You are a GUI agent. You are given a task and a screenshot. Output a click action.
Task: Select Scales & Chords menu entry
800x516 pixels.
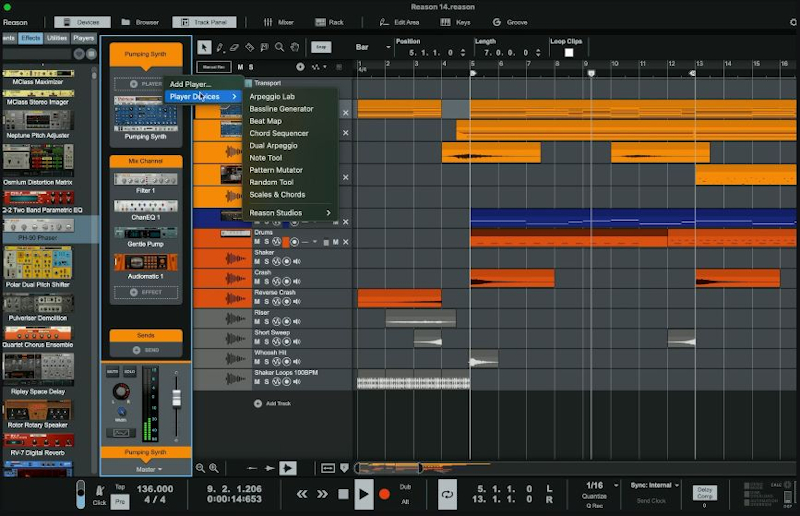[x=277, y=194]
